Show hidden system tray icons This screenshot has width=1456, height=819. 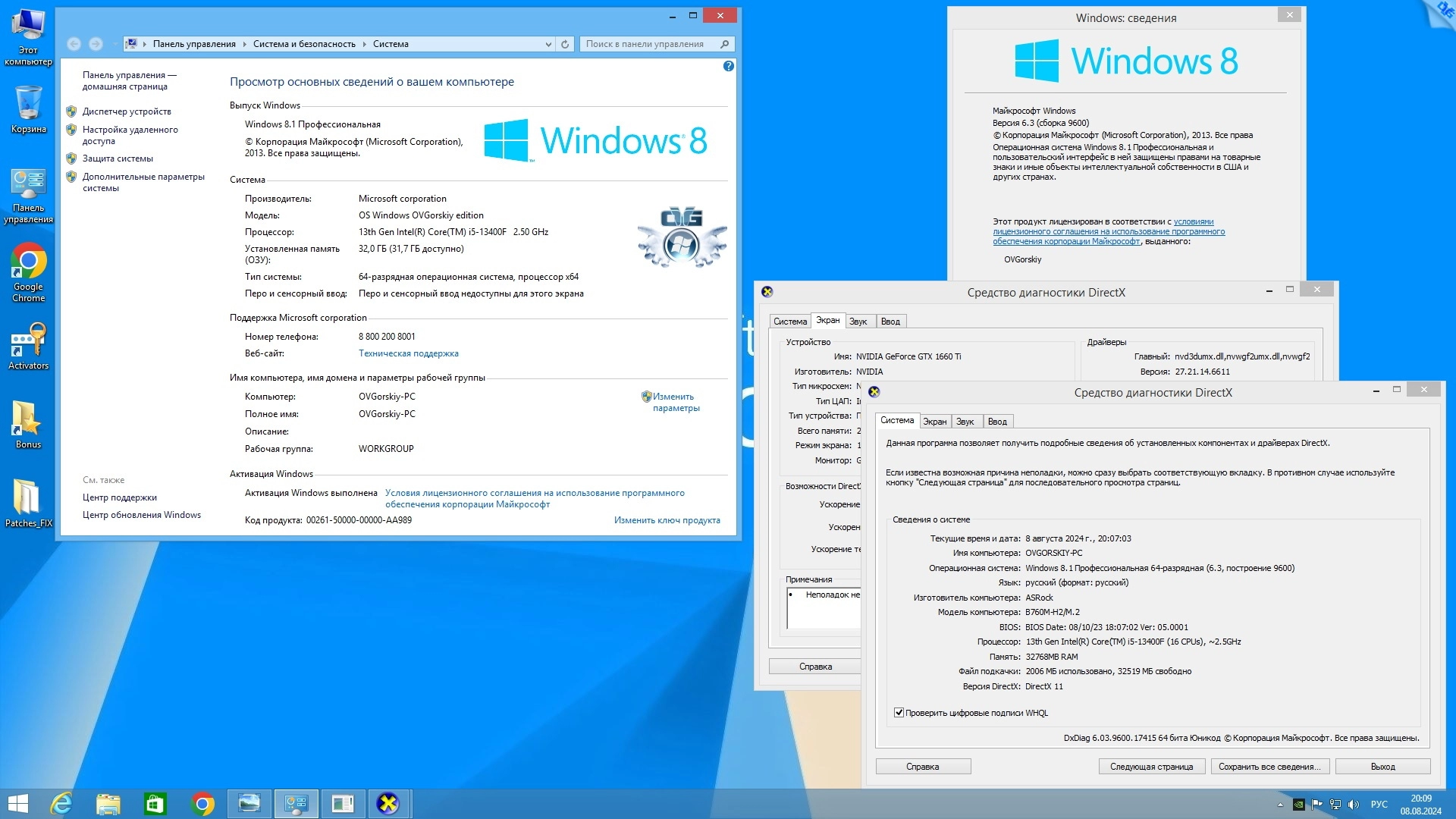point(1280,805)
